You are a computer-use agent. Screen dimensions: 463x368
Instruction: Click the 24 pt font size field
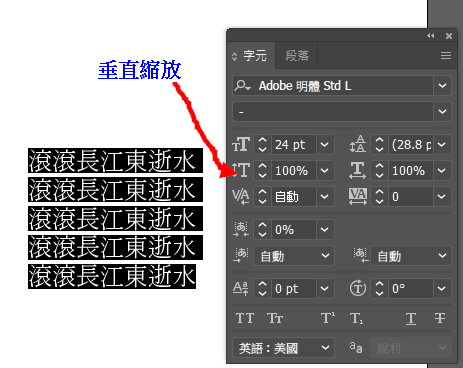(294, 145)
